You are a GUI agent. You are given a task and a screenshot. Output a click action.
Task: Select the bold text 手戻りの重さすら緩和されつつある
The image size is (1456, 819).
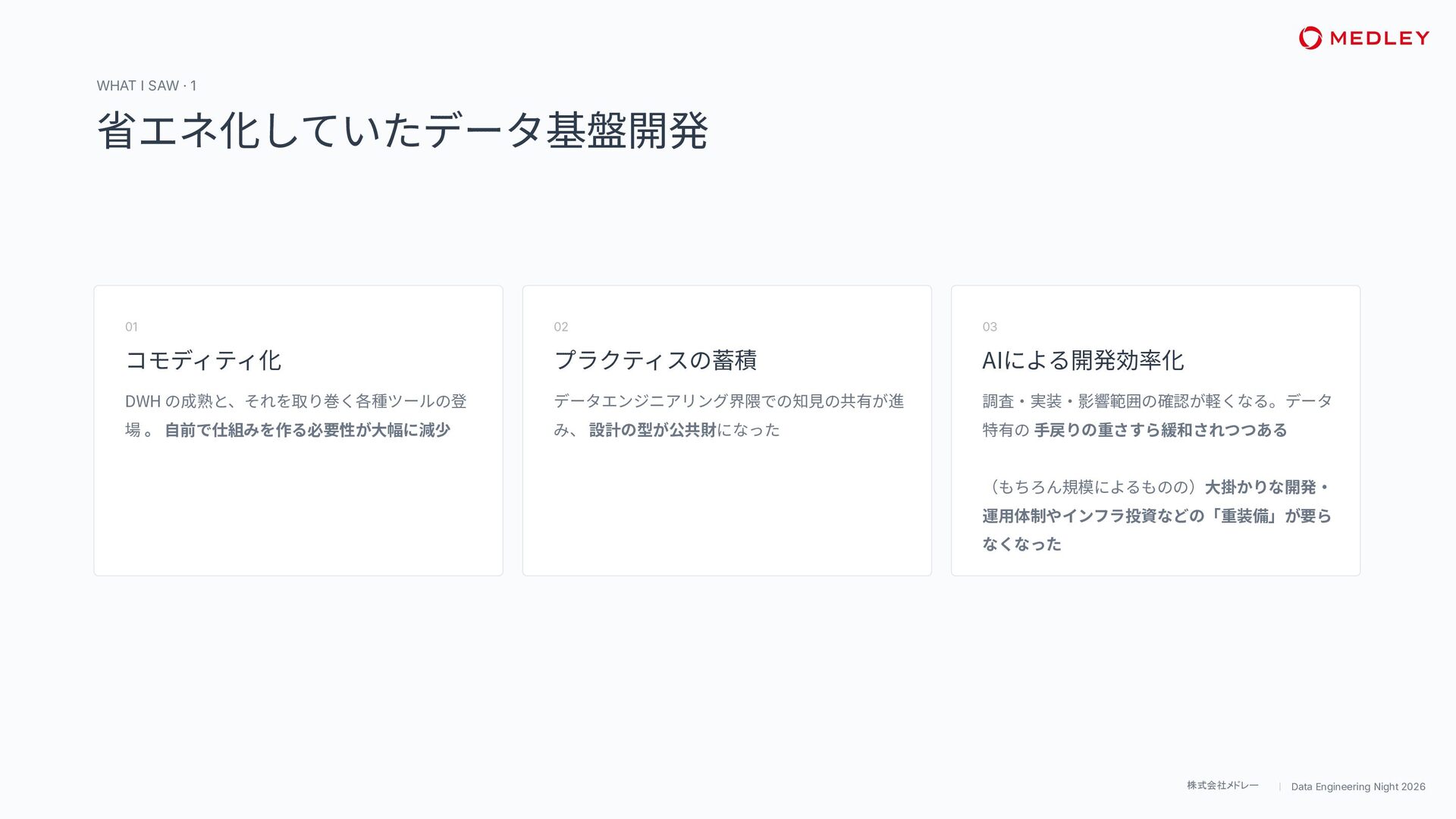1161,430
